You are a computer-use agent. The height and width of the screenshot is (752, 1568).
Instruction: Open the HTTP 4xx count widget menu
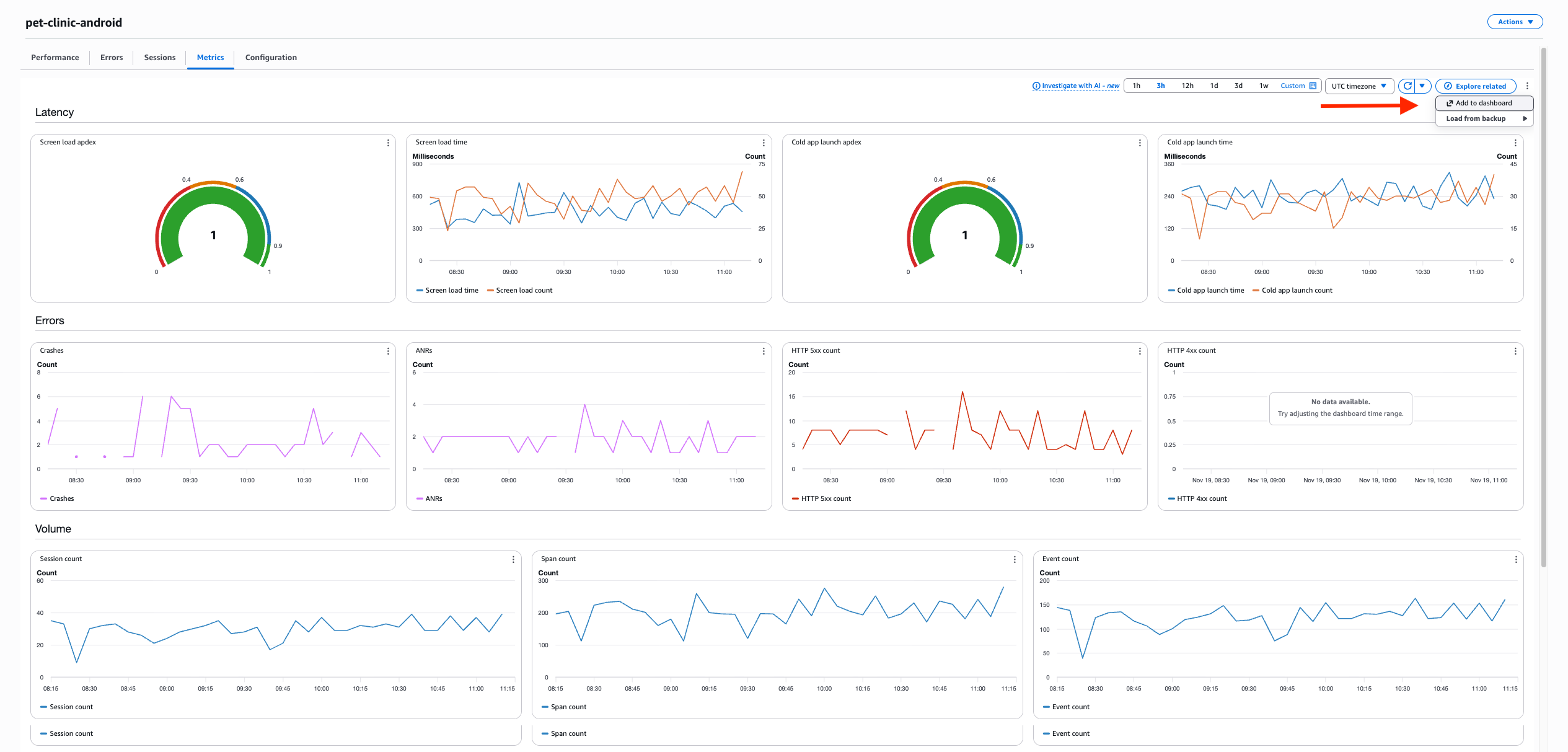pyautogui.click(x=1515, y=351)
